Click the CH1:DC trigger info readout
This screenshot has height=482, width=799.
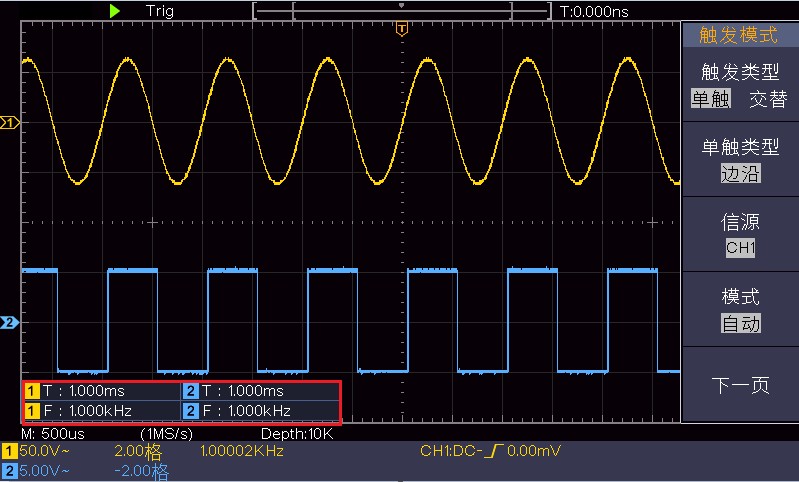click(451, 451)
